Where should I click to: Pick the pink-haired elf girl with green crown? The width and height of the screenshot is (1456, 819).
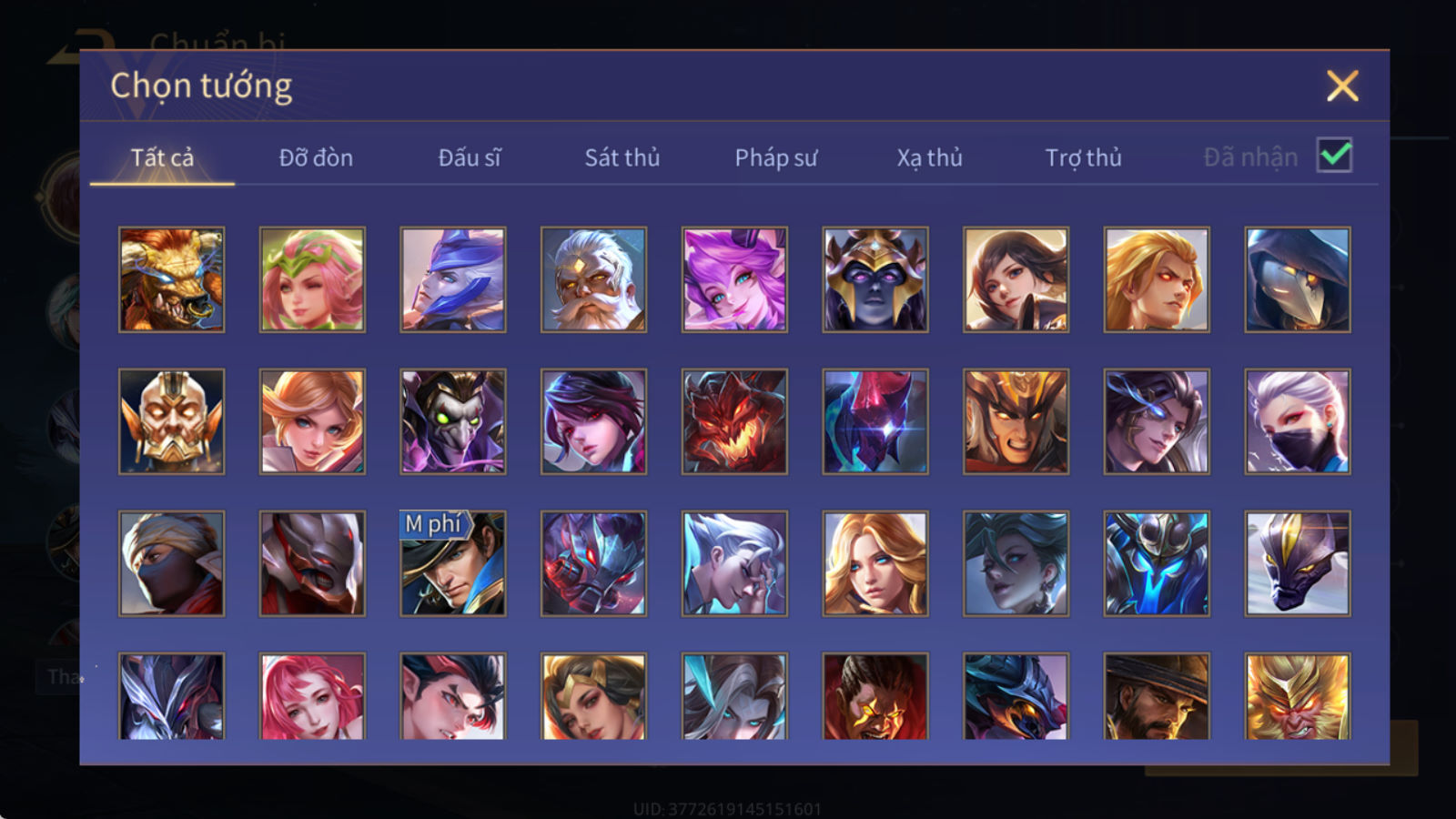click(312, 279)
